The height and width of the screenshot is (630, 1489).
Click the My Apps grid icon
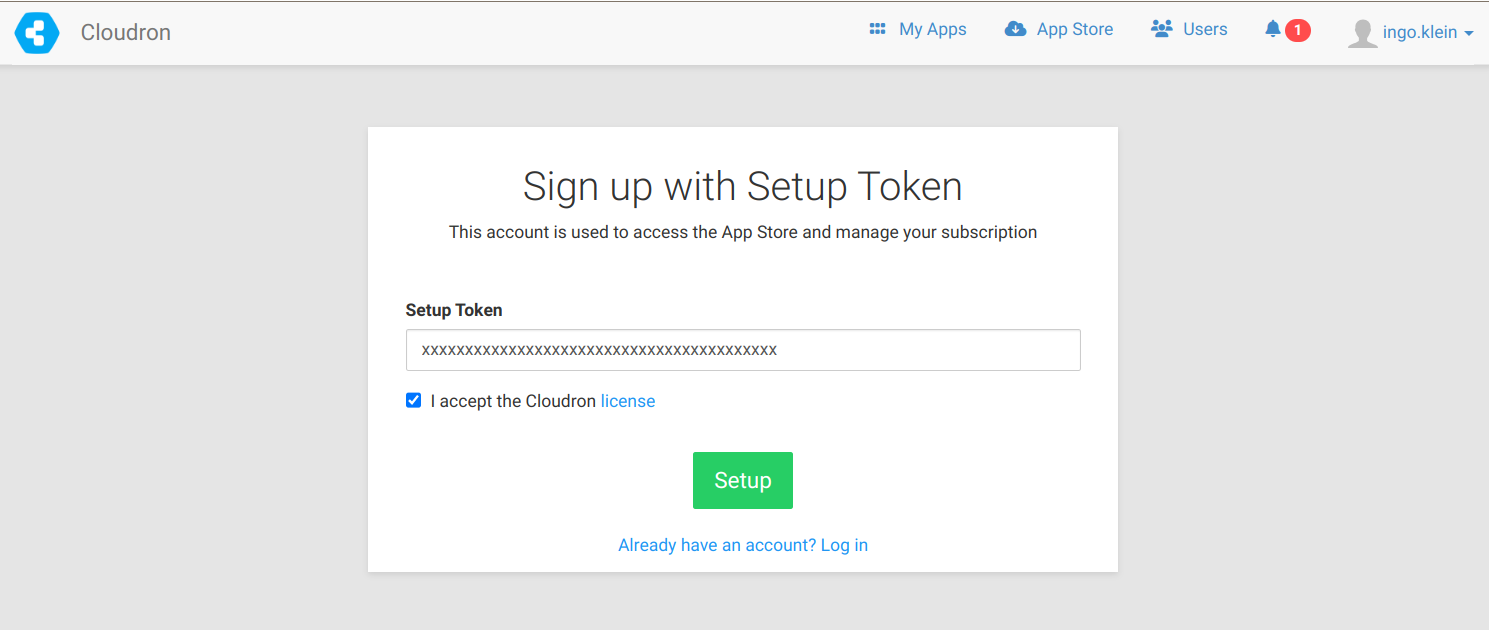click(878, 29)
